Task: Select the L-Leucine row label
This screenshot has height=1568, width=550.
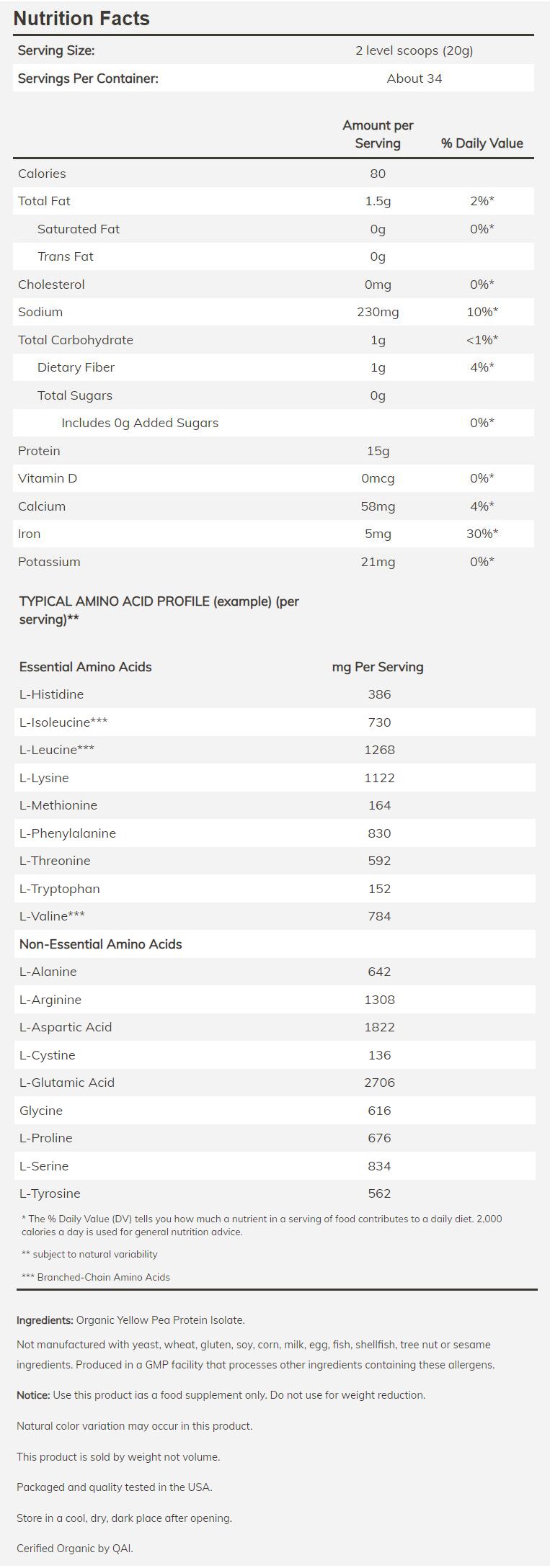Action: [57, 750]
